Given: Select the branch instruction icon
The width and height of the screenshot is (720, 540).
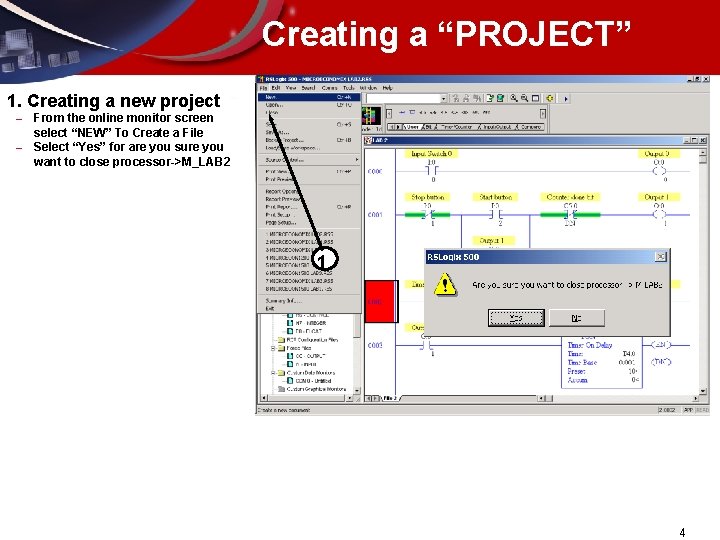Looking at the screenshot, I should pyautogui.click(x=412, y=112).
